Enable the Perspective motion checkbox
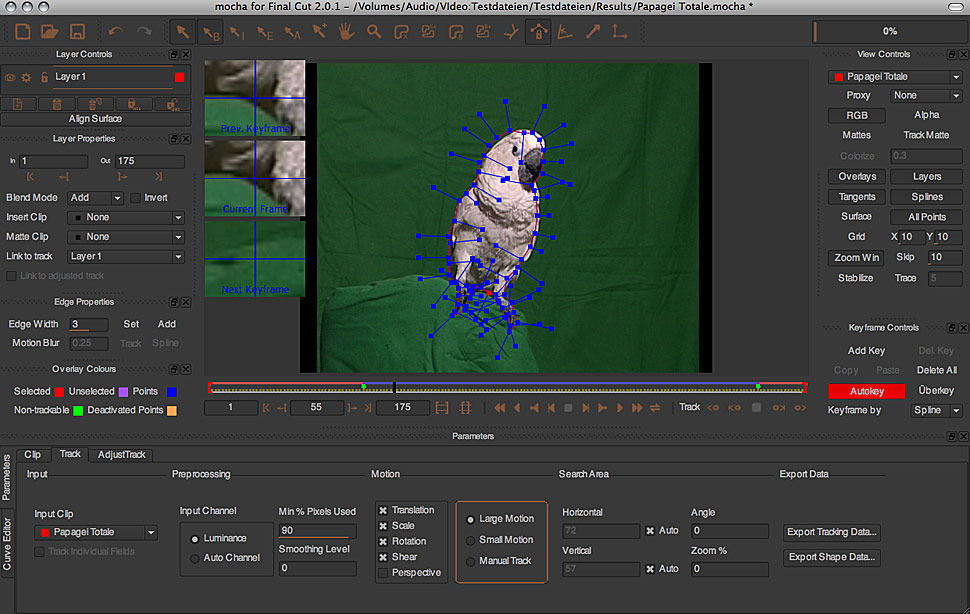 click(383, 573)
